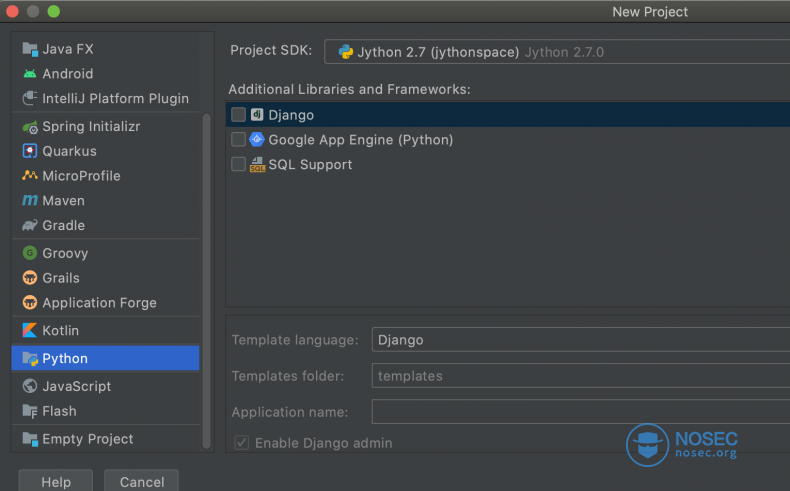Screen dimensions: 790x491
Task: Click the project type list scrollbar
Action: pos(207,280)
